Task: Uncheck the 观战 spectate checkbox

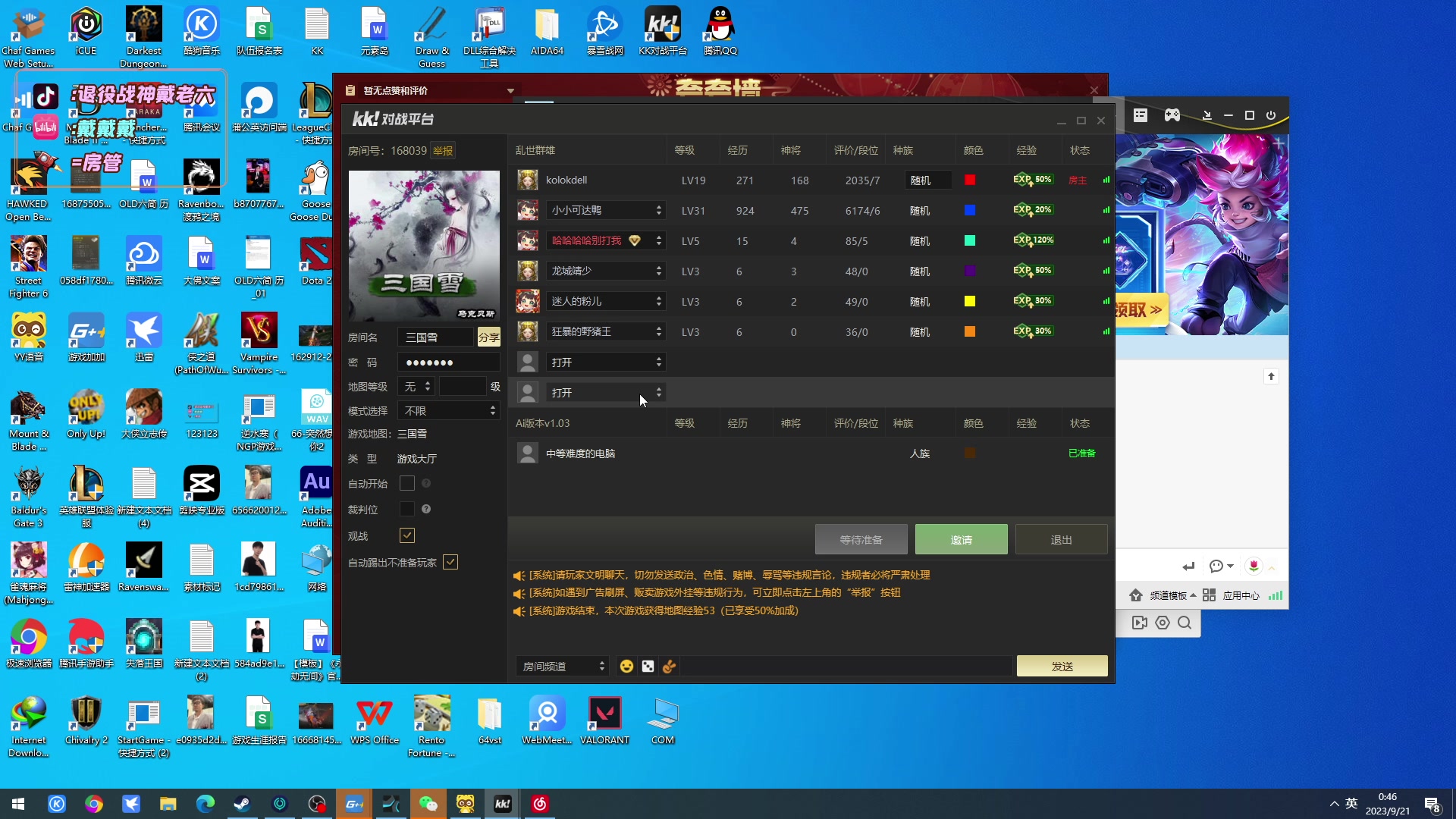Action: (x=407, y=536)
